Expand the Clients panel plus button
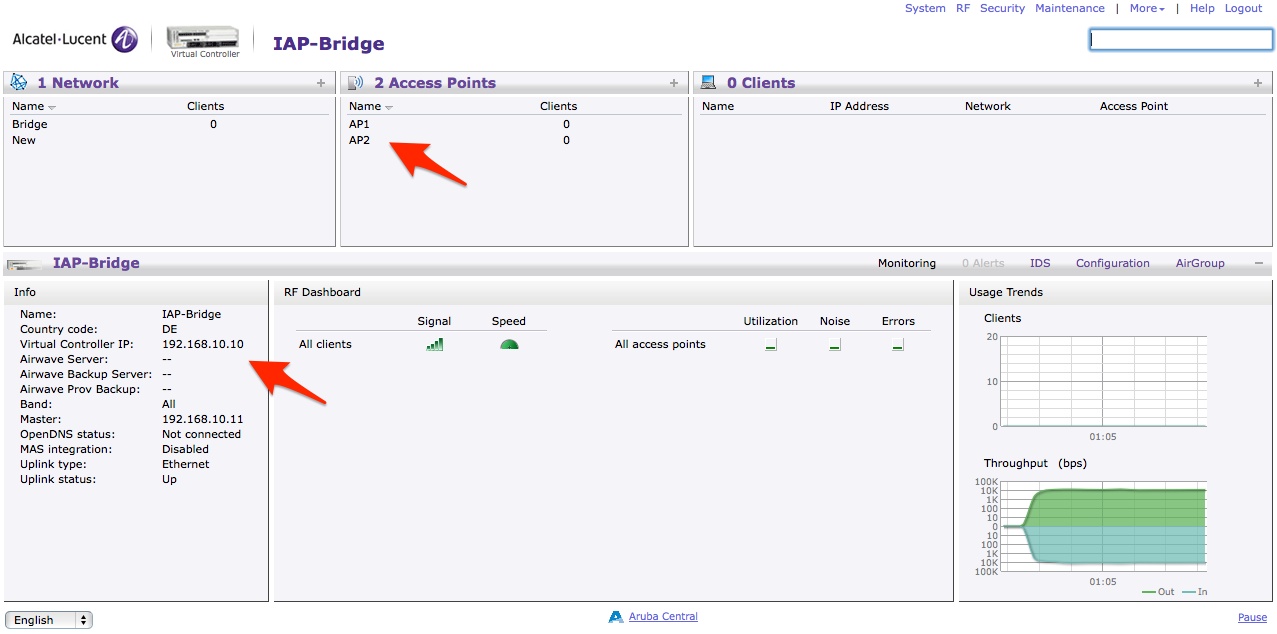Image resolution: width=1277 pixels, height=634 pixels. 1258,83
